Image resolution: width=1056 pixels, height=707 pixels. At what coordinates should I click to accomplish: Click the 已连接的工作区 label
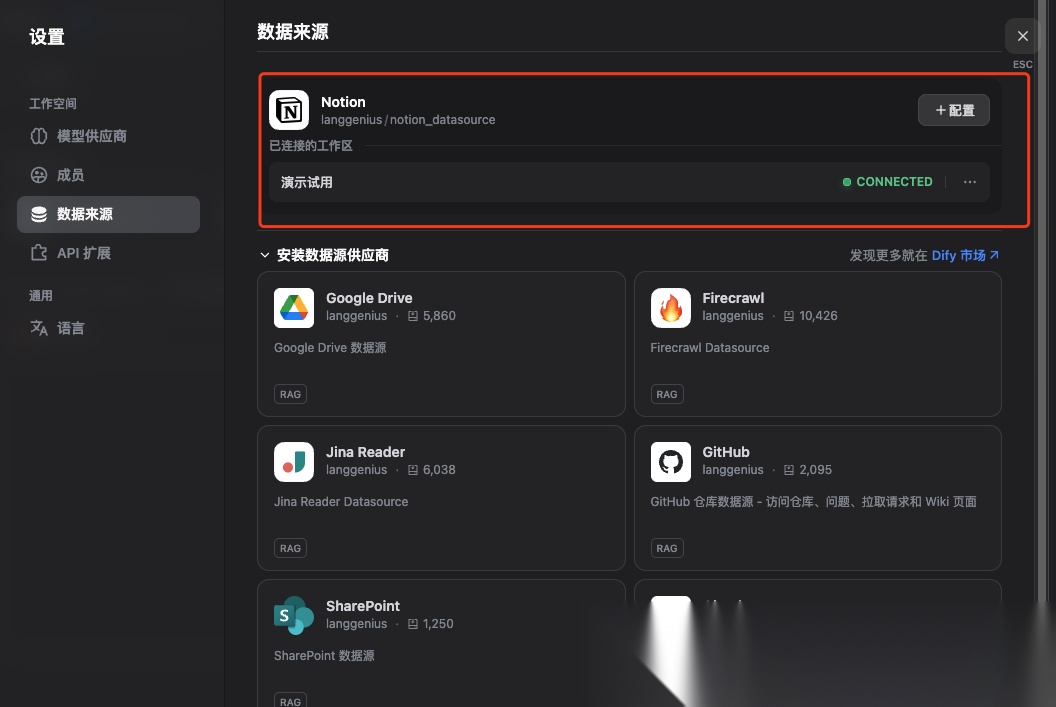tap(310, 145)
